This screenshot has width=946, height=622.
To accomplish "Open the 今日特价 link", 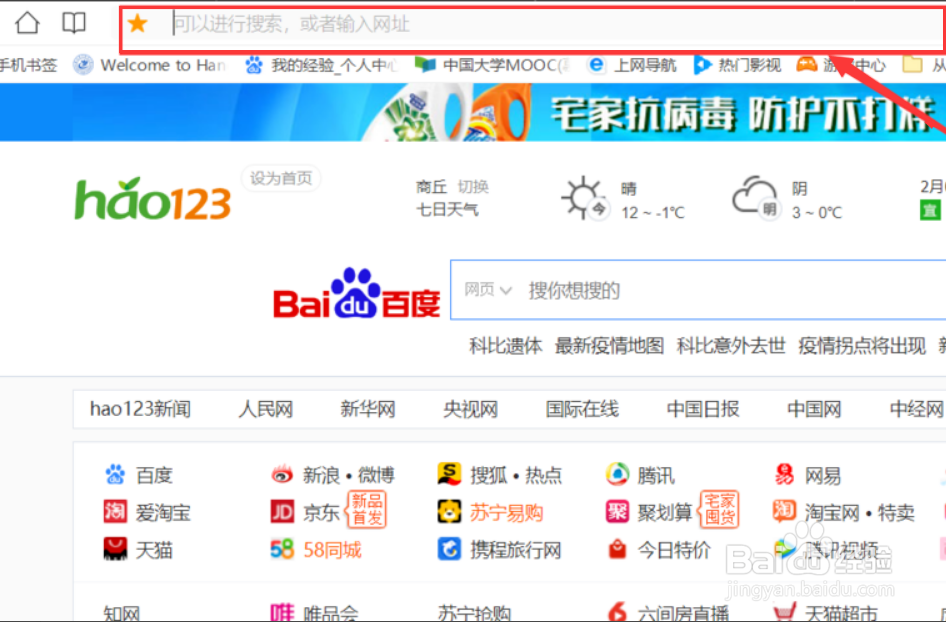I will pyautogui.click(x=674, y=550).
